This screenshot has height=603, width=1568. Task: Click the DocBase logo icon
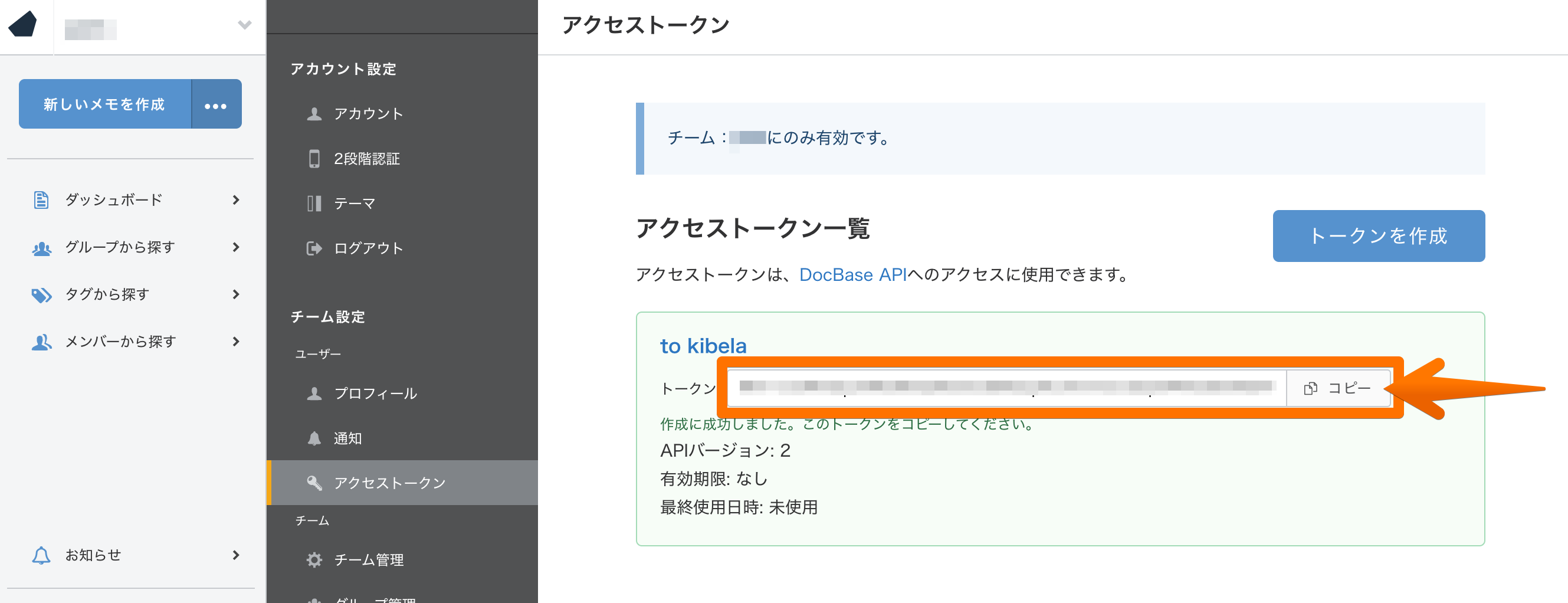(x=23, y=24)
